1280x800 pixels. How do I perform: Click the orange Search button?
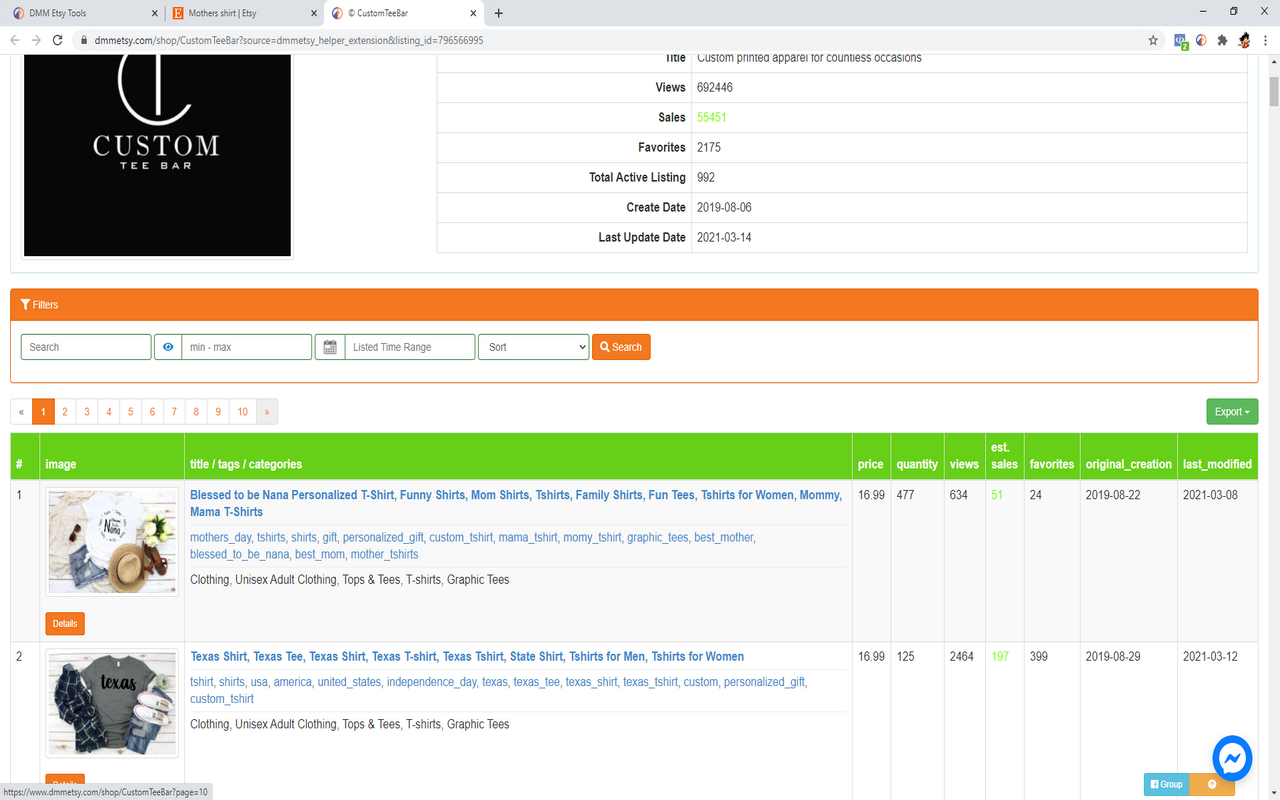click(x=621, y=347)
